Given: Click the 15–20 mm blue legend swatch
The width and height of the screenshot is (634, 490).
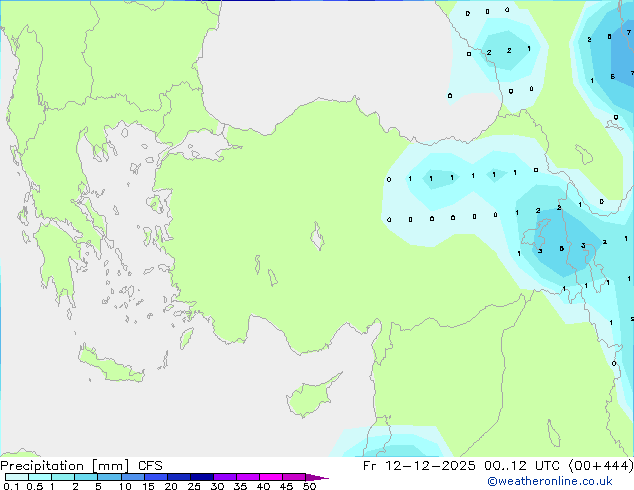Looking at the screenshot, I should [156, 477].
